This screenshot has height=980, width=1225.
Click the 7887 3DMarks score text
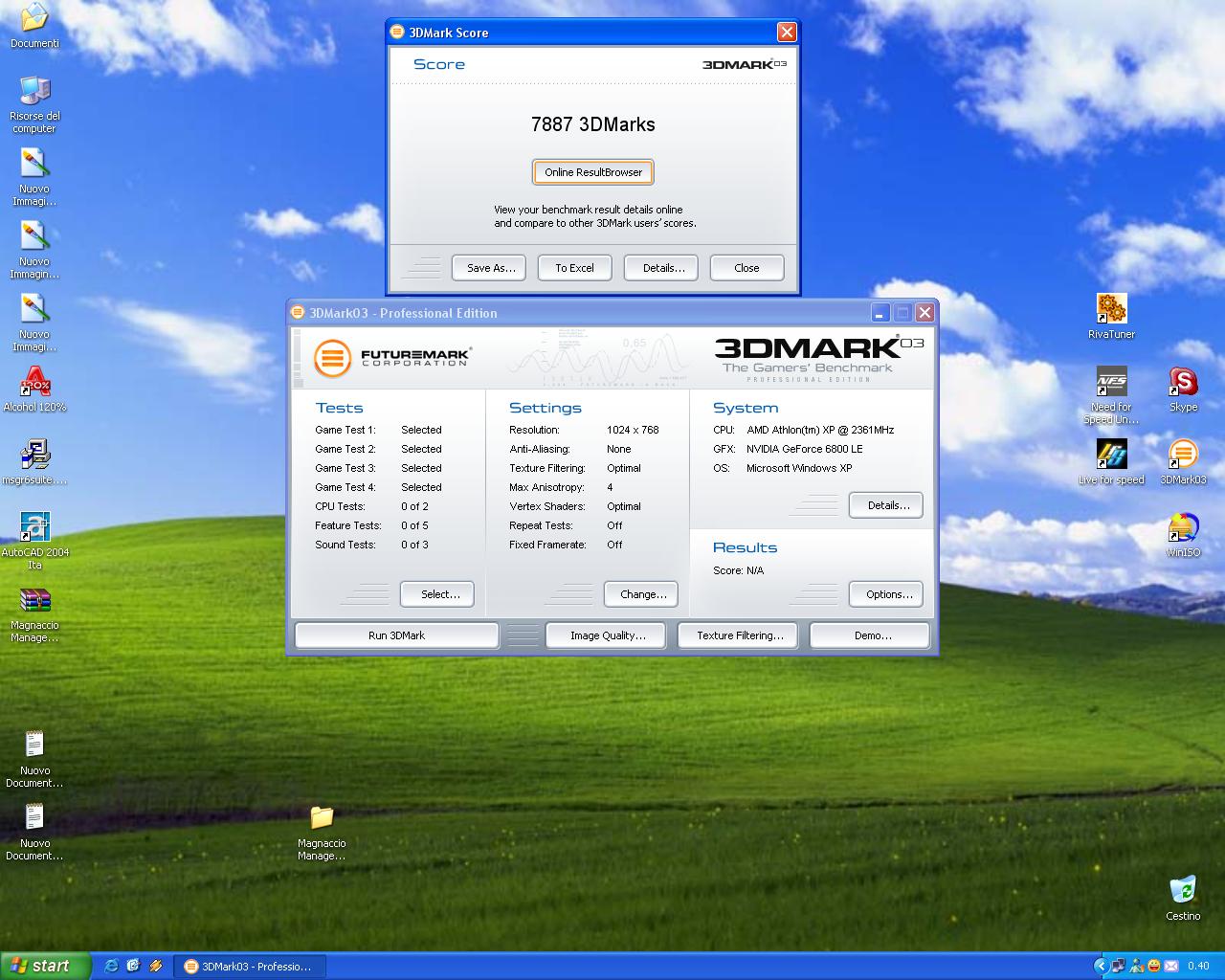[x=593, y=124]
